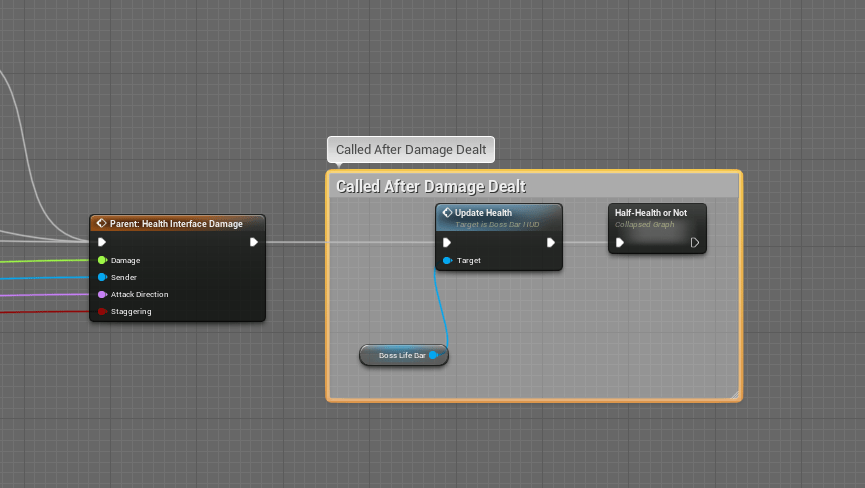This screenshot has height=488, width=865.
Task: Click the Half-Health or Not exec input pin
Action: (x=620, y=242)
